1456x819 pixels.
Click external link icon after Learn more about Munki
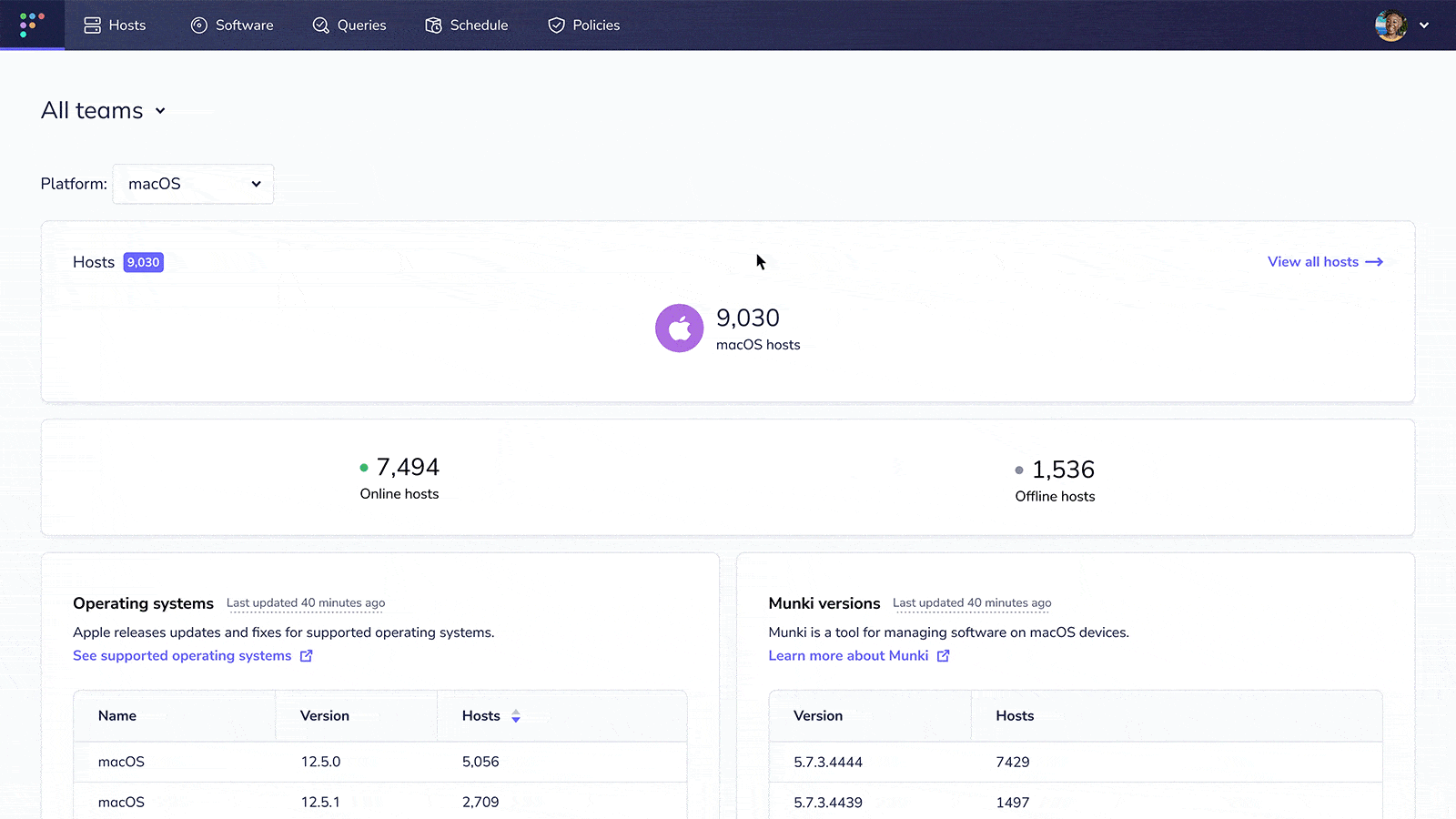click(x=944, y=656)
